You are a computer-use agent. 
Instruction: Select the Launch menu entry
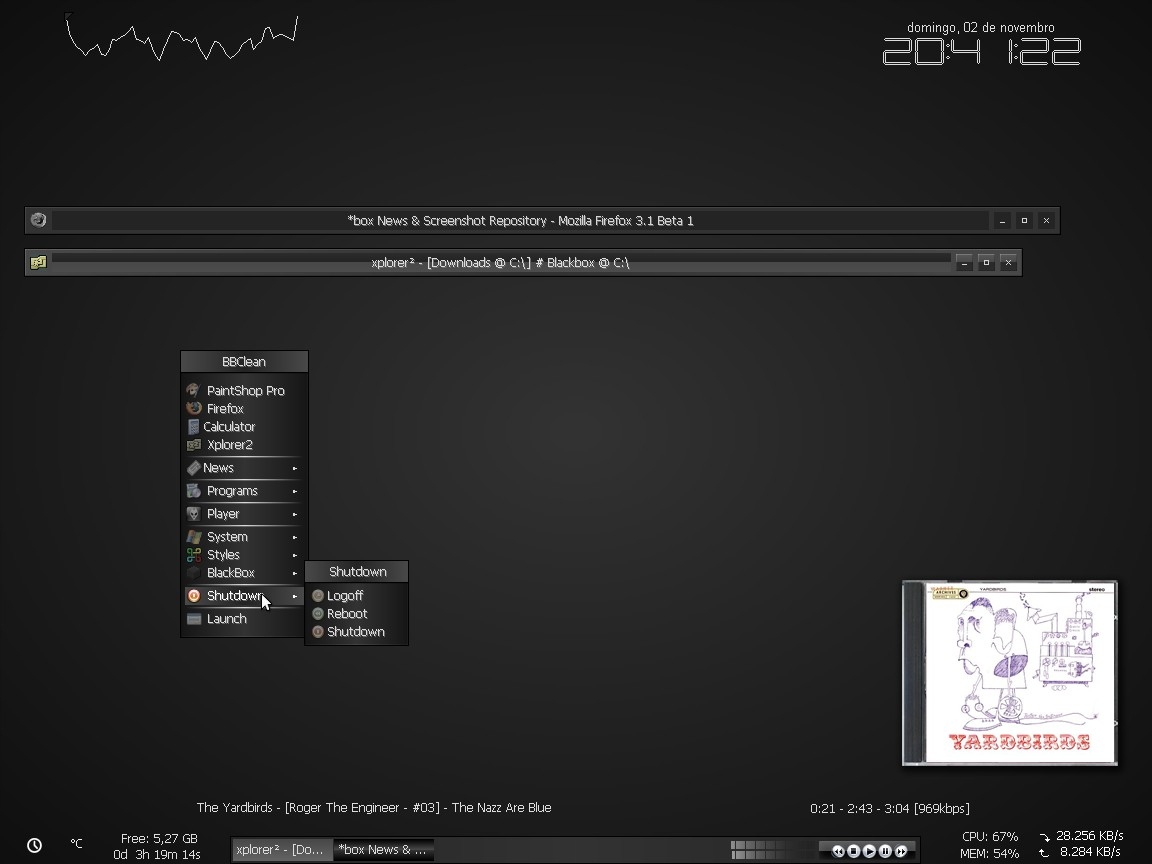tap(245, 619)
